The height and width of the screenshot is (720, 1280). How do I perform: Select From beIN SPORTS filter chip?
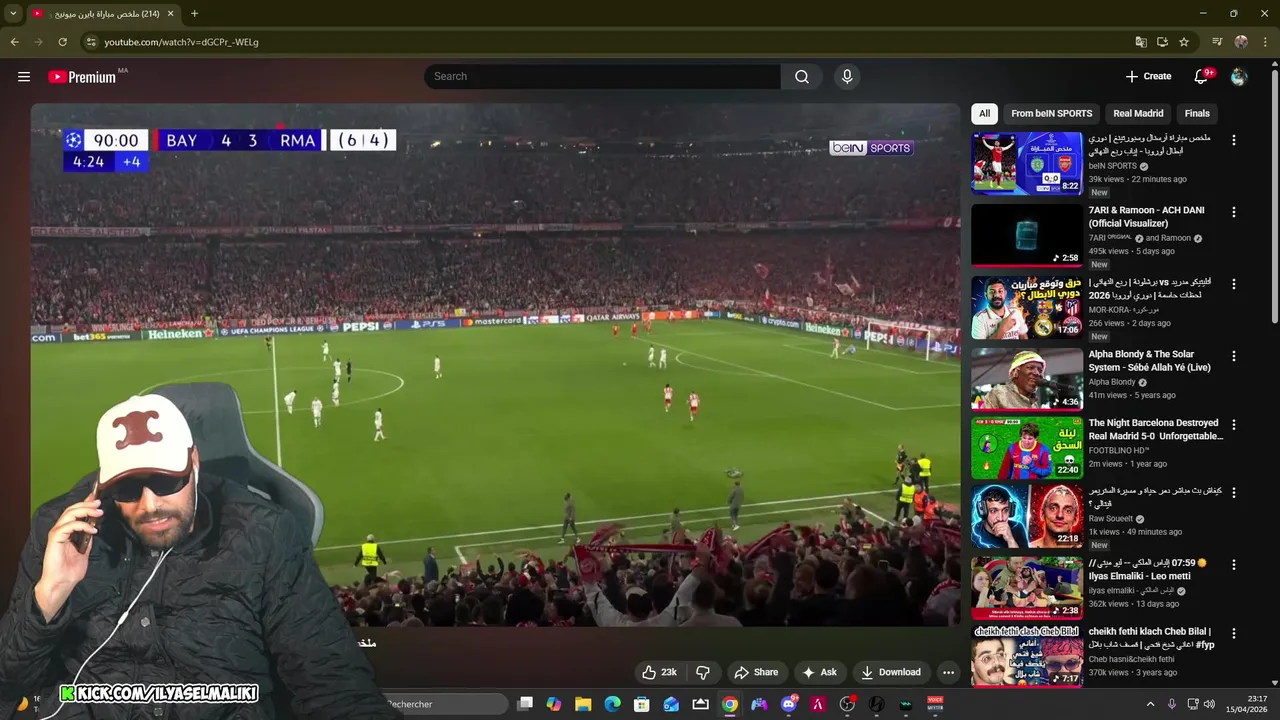1051,113
